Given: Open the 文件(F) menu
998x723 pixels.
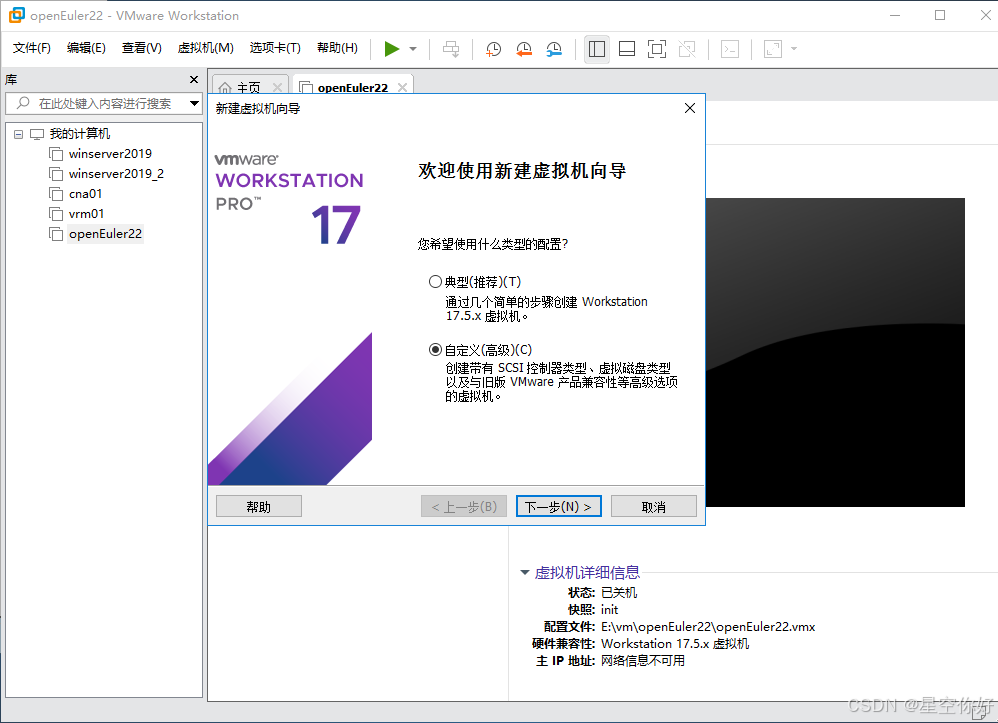Looking at the screenshot, I should (x=32, y=48).
